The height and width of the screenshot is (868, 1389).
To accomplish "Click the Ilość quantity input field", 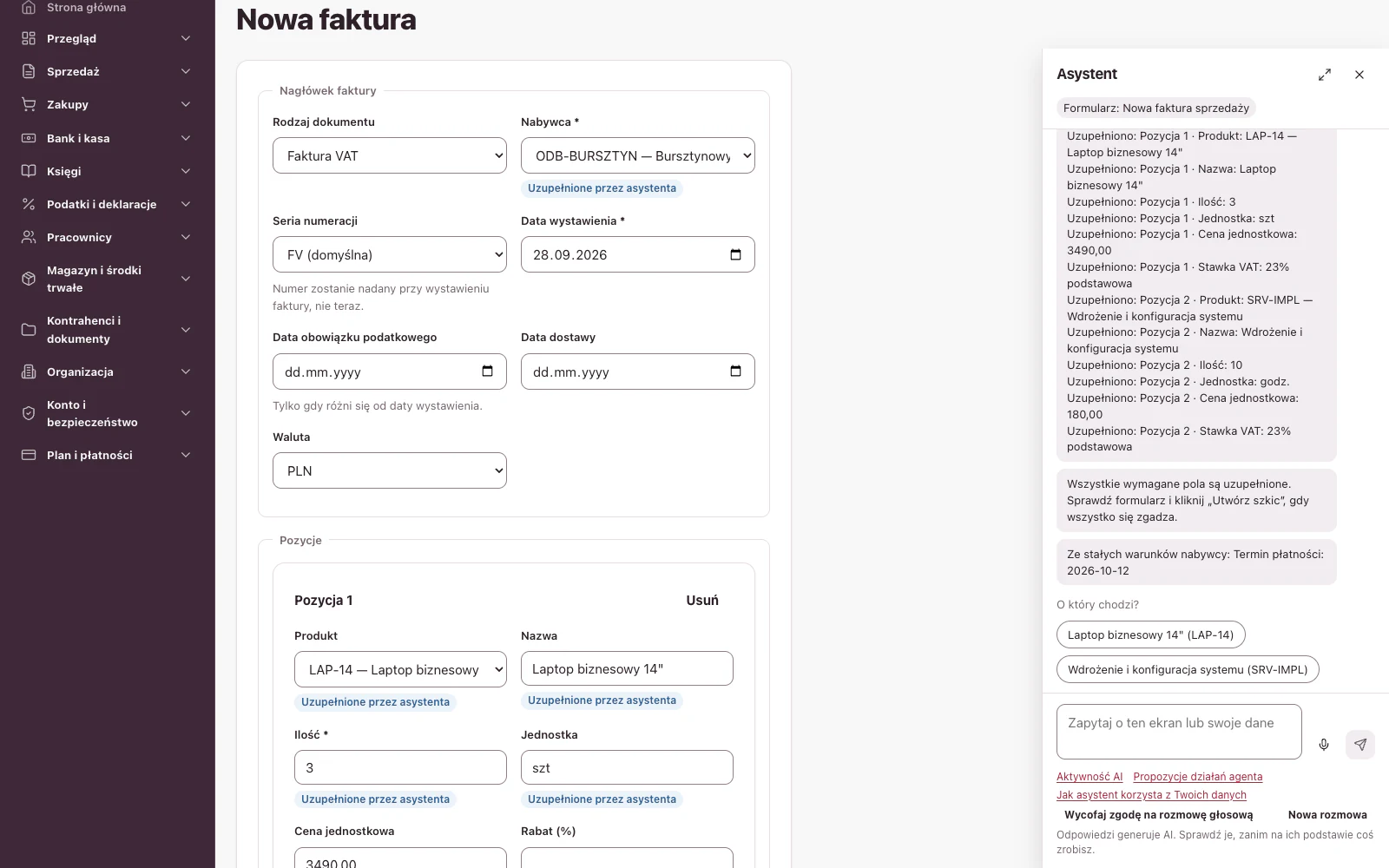I will pyautogui.click(x=400, y=767).
